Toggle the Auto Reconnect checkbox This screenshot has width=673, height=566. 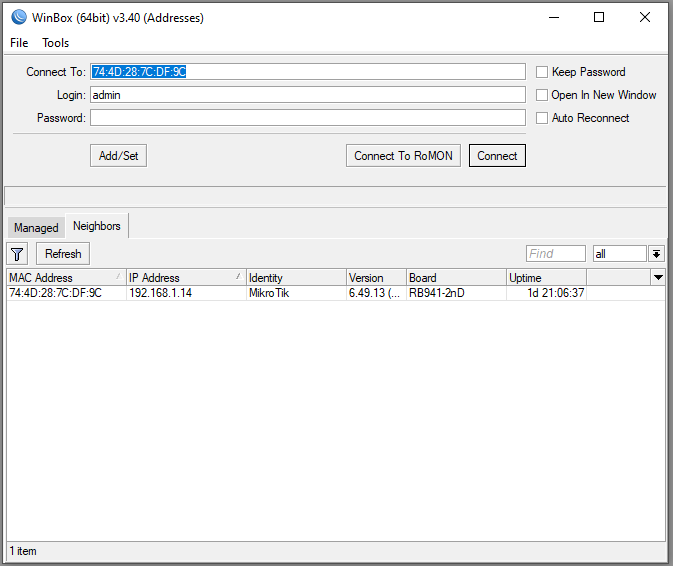[x=542, y=118]
